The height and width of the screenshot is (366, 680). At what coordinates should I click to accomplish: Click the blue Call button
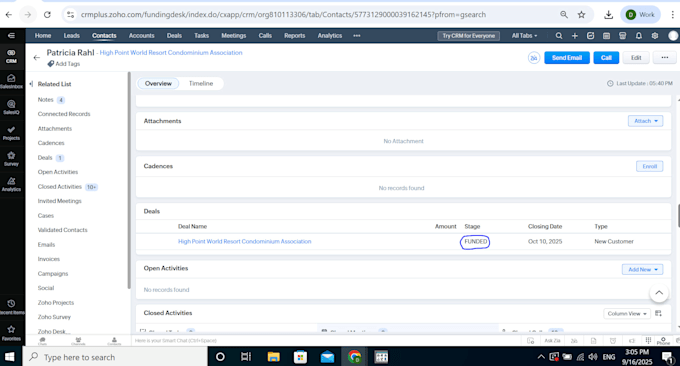[x=606, y=58]
